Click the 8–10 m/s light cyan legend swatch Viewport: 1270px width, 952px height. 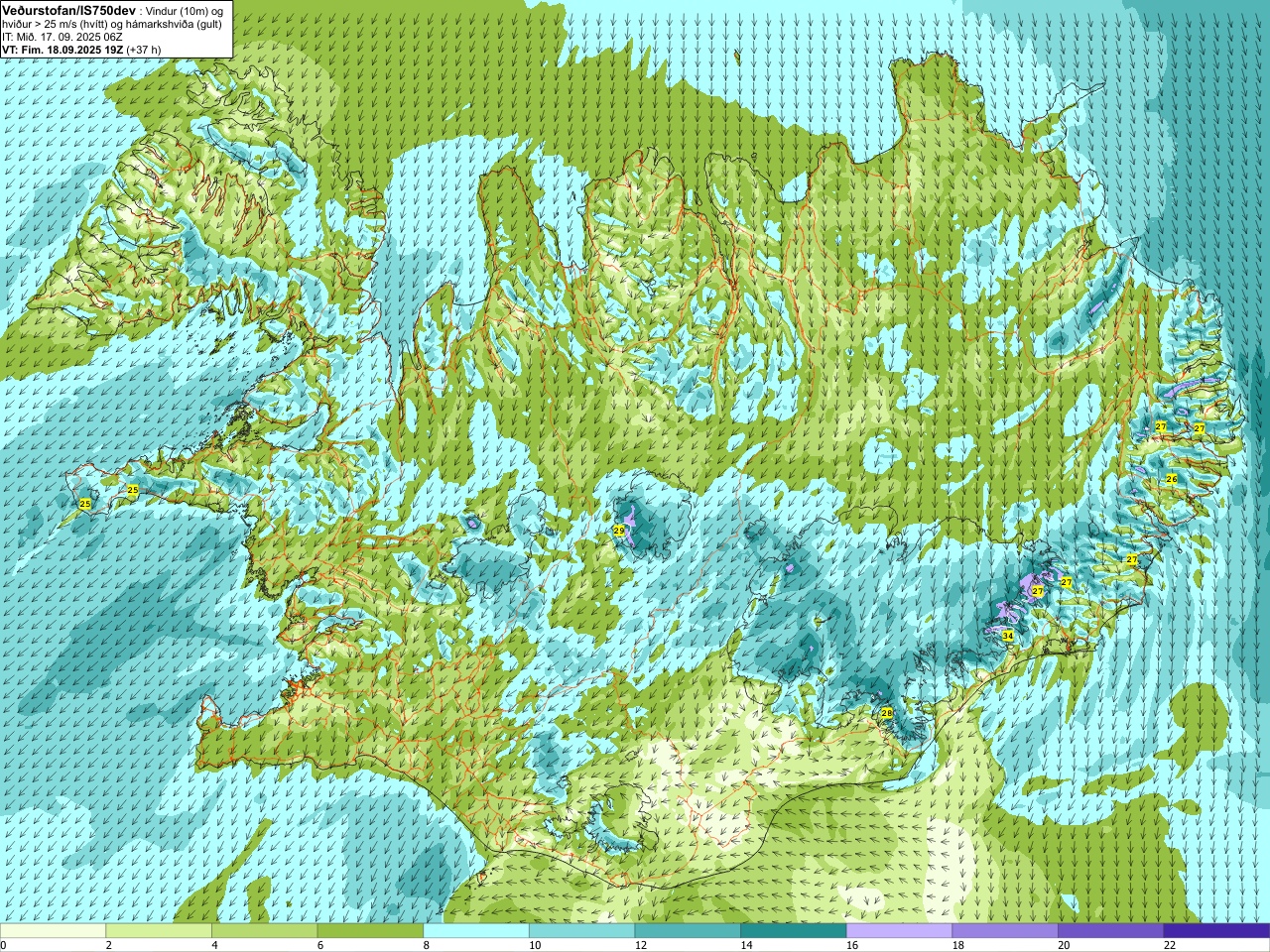(x=475, y=931)
